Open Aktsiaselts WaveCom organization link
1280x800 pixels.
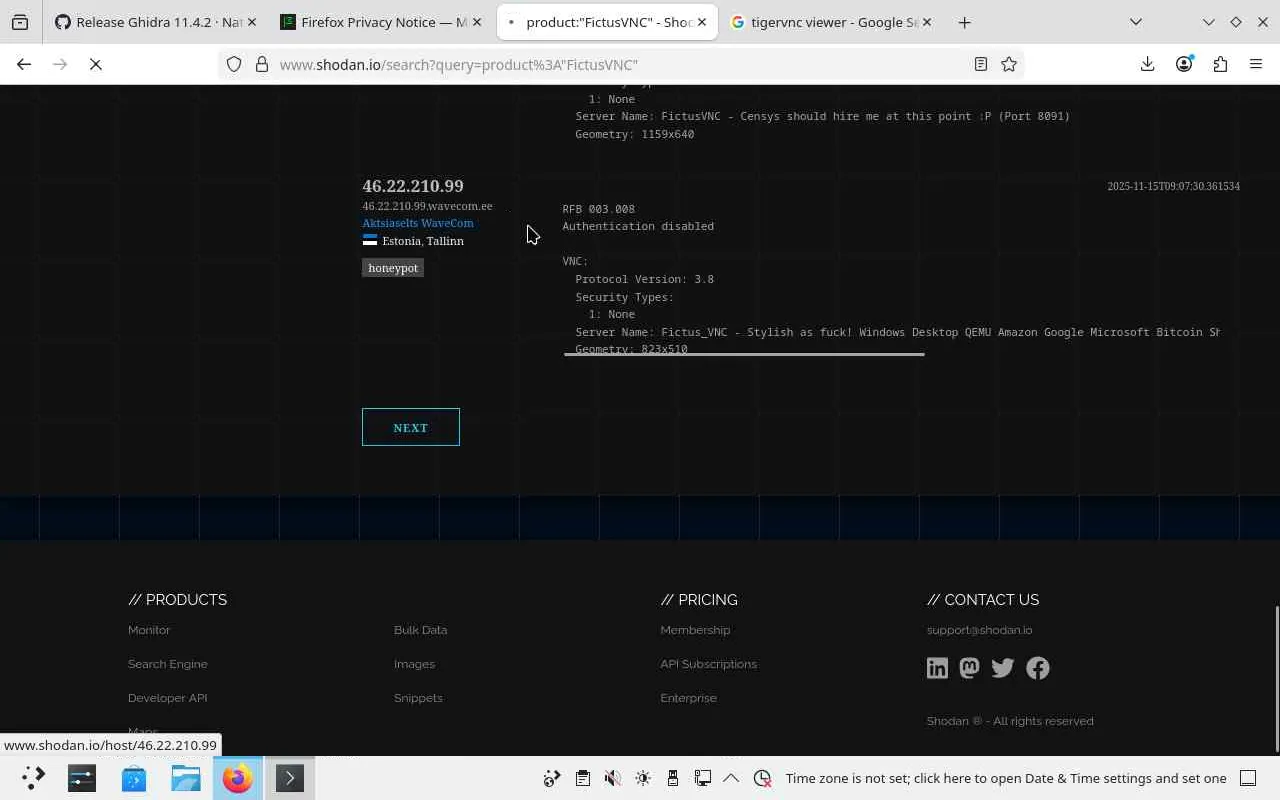[418, 223]
